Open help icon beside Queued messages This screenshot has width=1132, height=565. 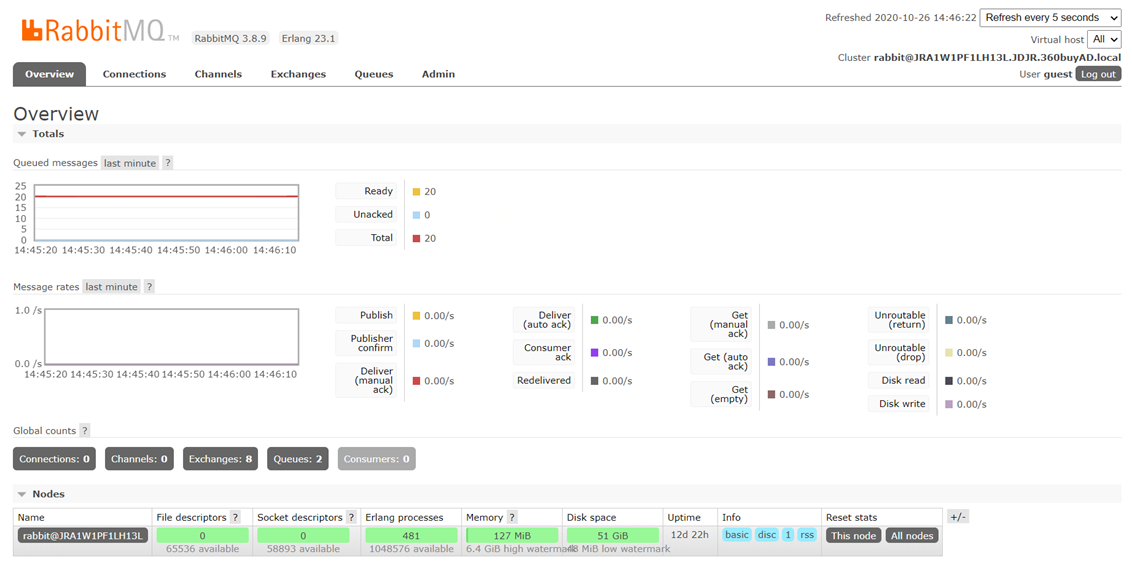coord(167,163)
